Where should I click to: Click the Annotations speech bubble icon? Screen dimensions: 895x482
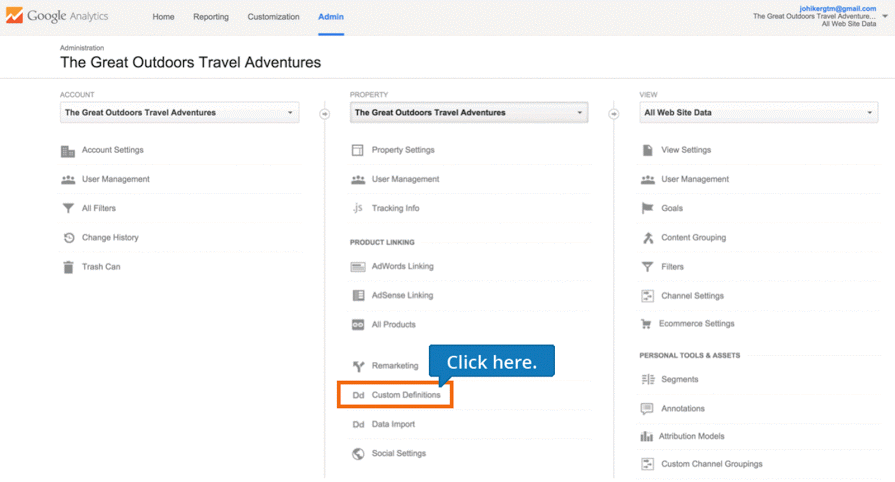[647, 409]
